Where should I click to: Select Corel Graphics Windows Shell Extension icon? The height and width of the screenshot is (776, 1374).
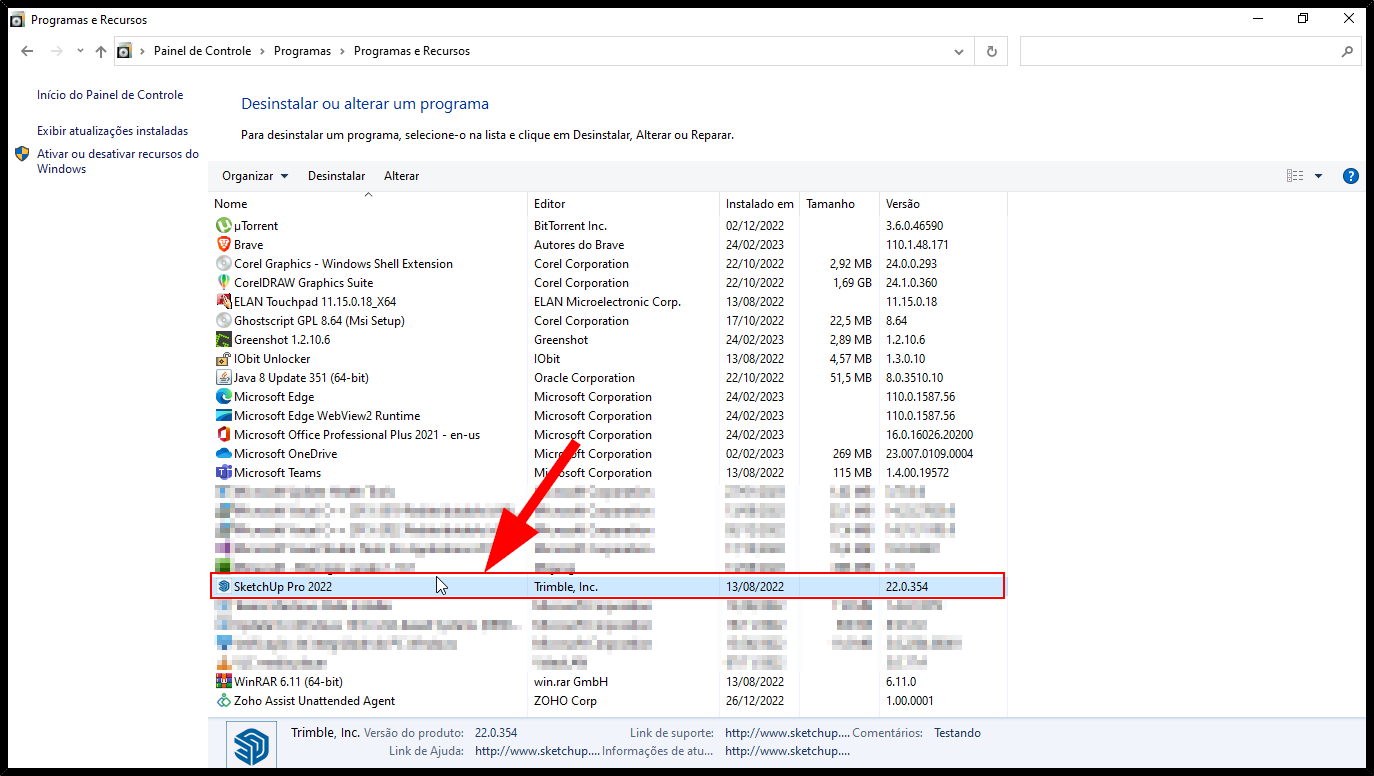[224, 264]
